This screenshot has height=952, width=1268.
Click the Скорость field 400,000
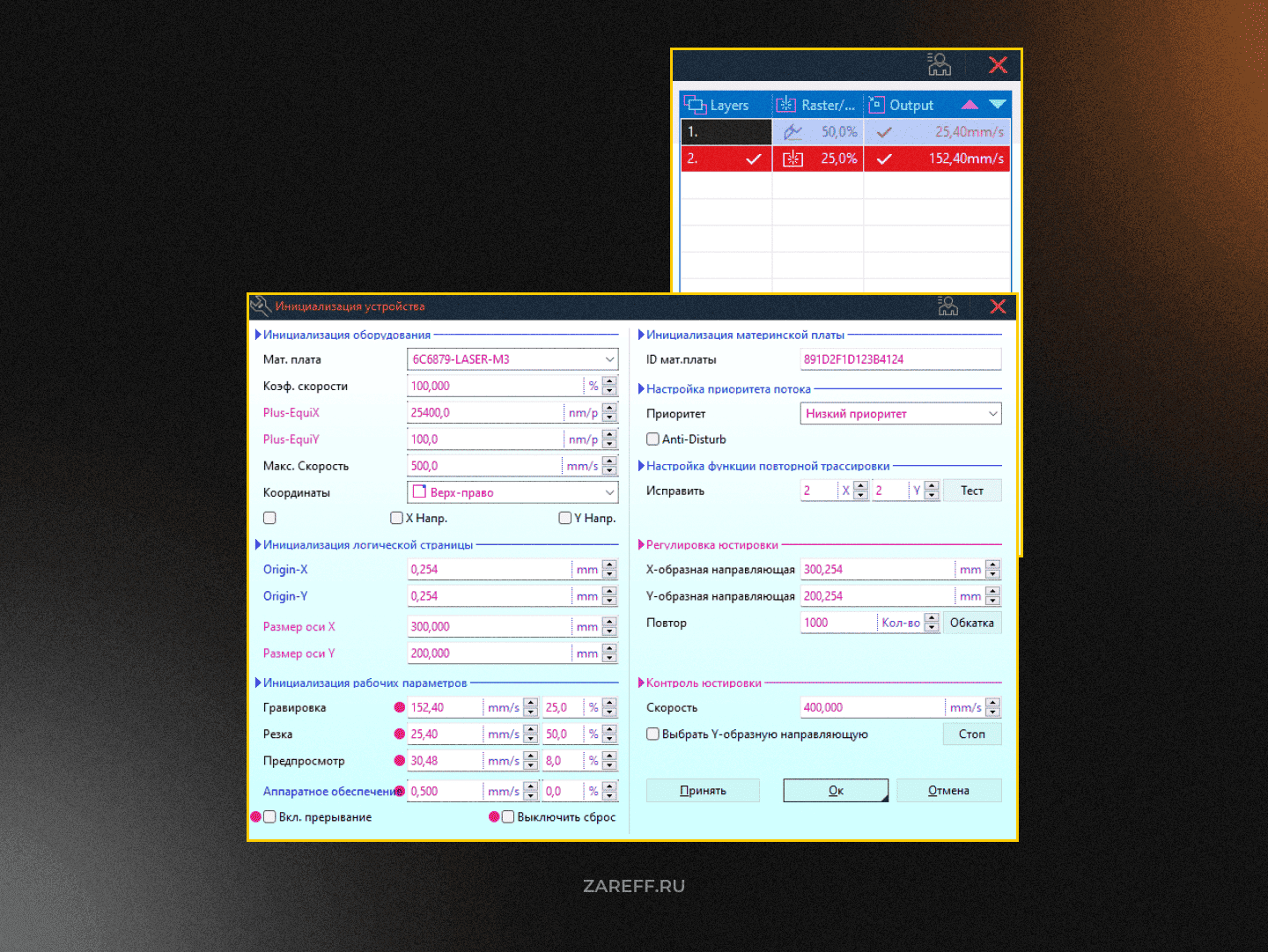[x=872, y=707]
